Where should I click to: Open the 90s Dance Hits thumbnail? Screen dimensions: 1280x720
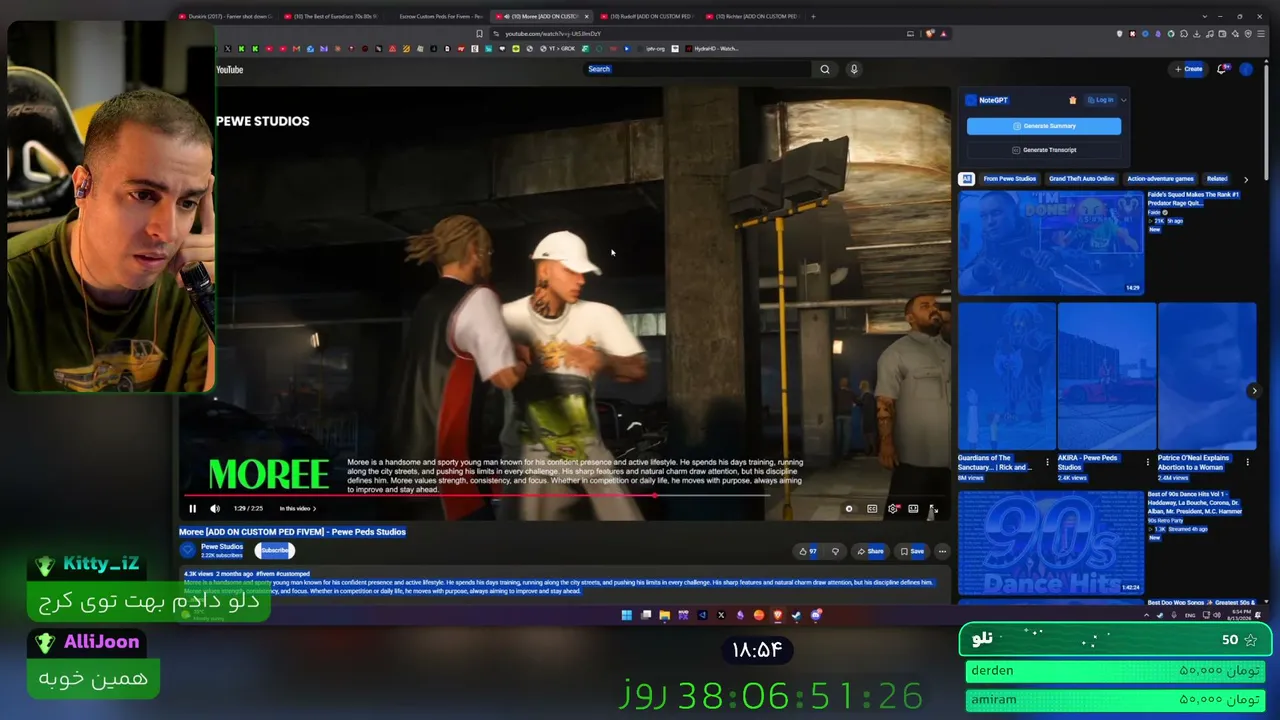coord(1051,543)
